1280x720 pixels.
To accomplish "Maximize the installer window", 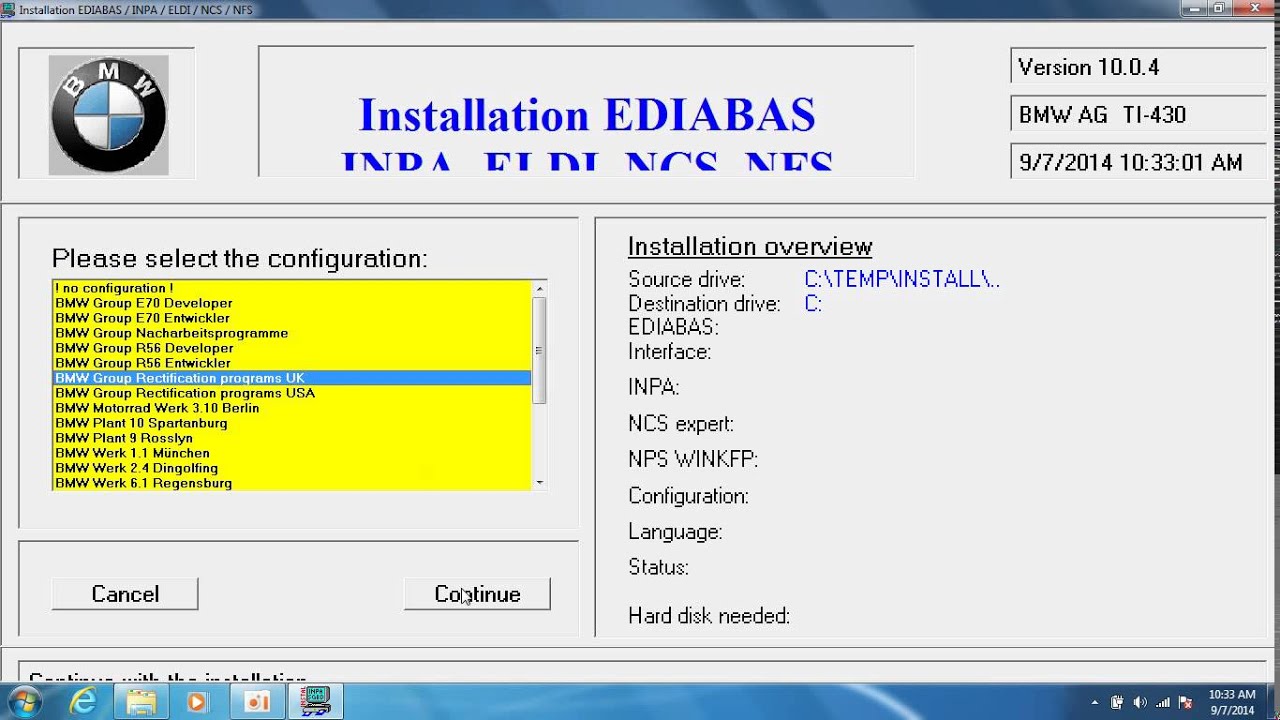I will point(1218,8).
